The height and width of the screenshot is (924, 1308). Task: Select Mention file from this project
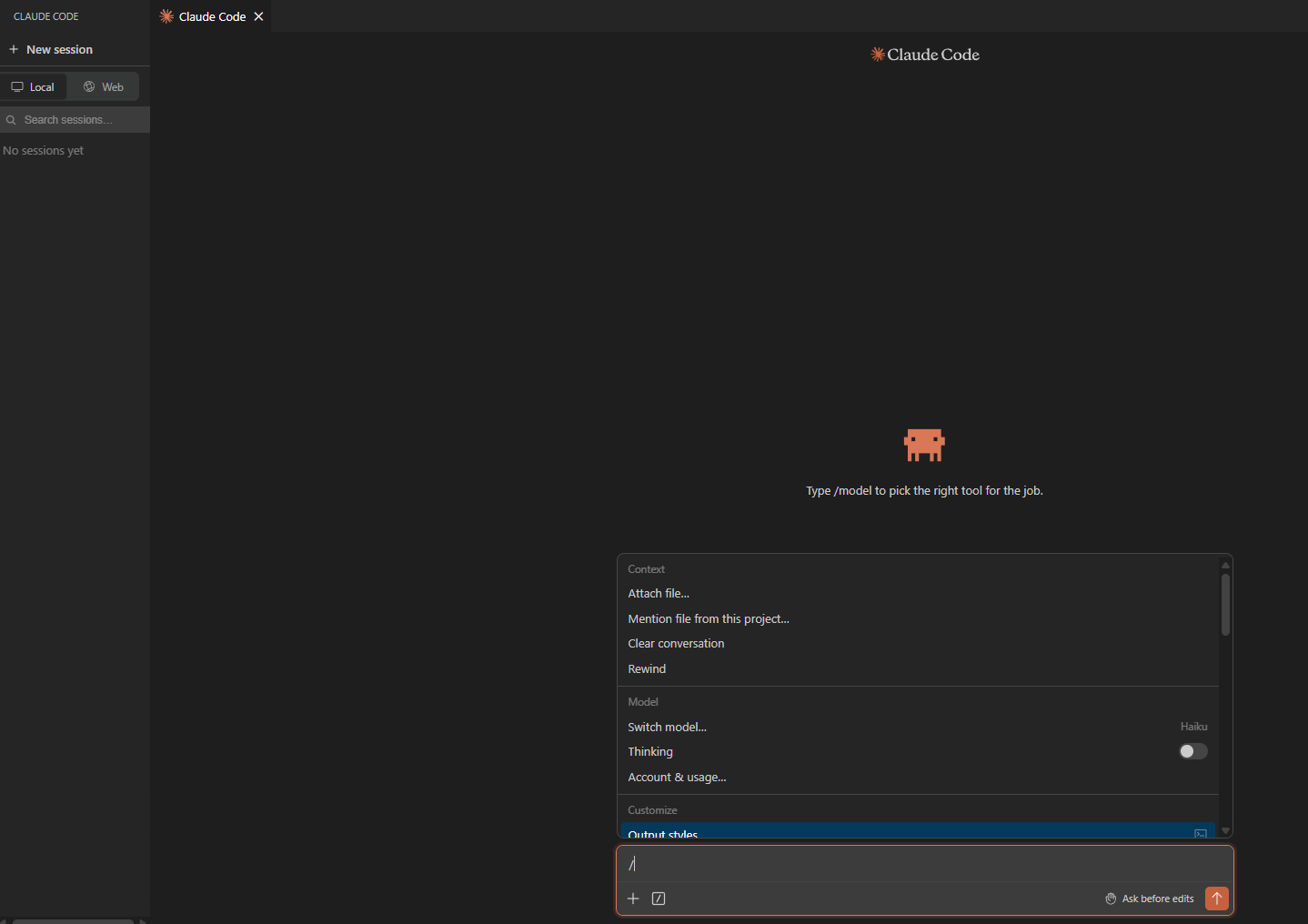point(709,618)
